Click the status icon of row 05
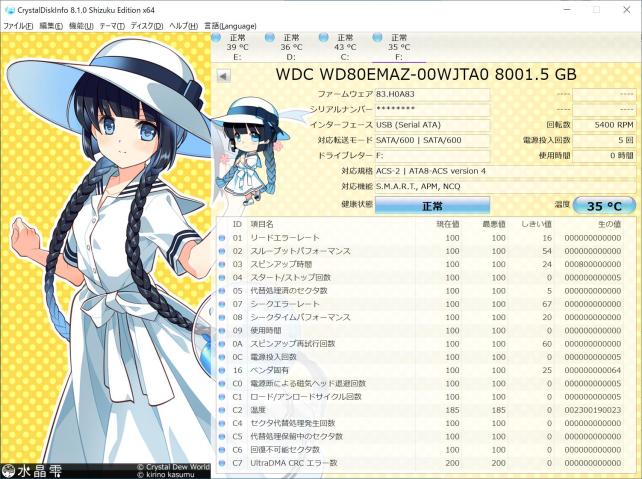 (222, 291)
